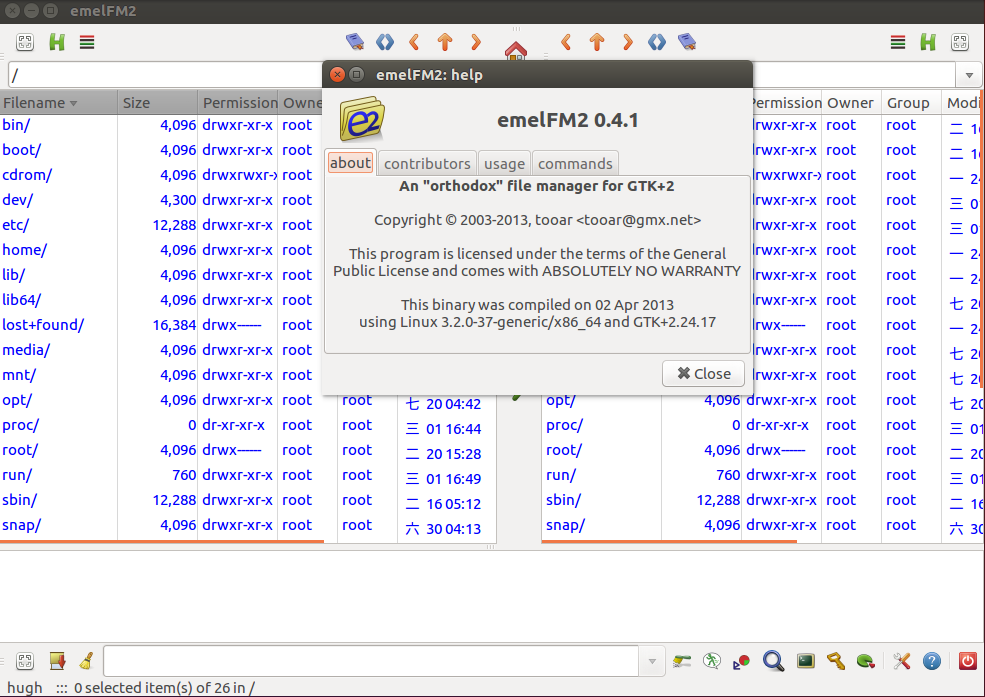The width and height of the screenshot is (985, 697).
Task: Click the magnifier find icon in bottom toolbar
Action: coord(773,661)
